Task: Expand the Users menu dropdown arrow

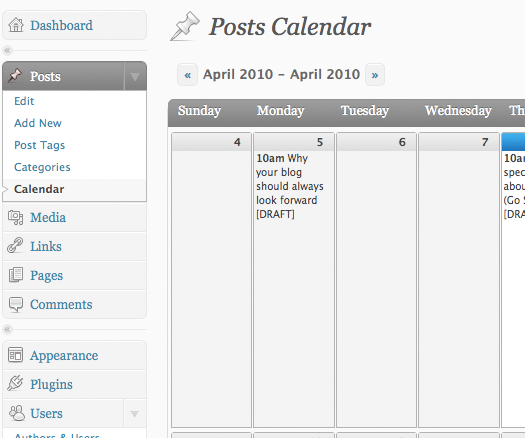Action: pyautogui.click(x=135, y=414)
